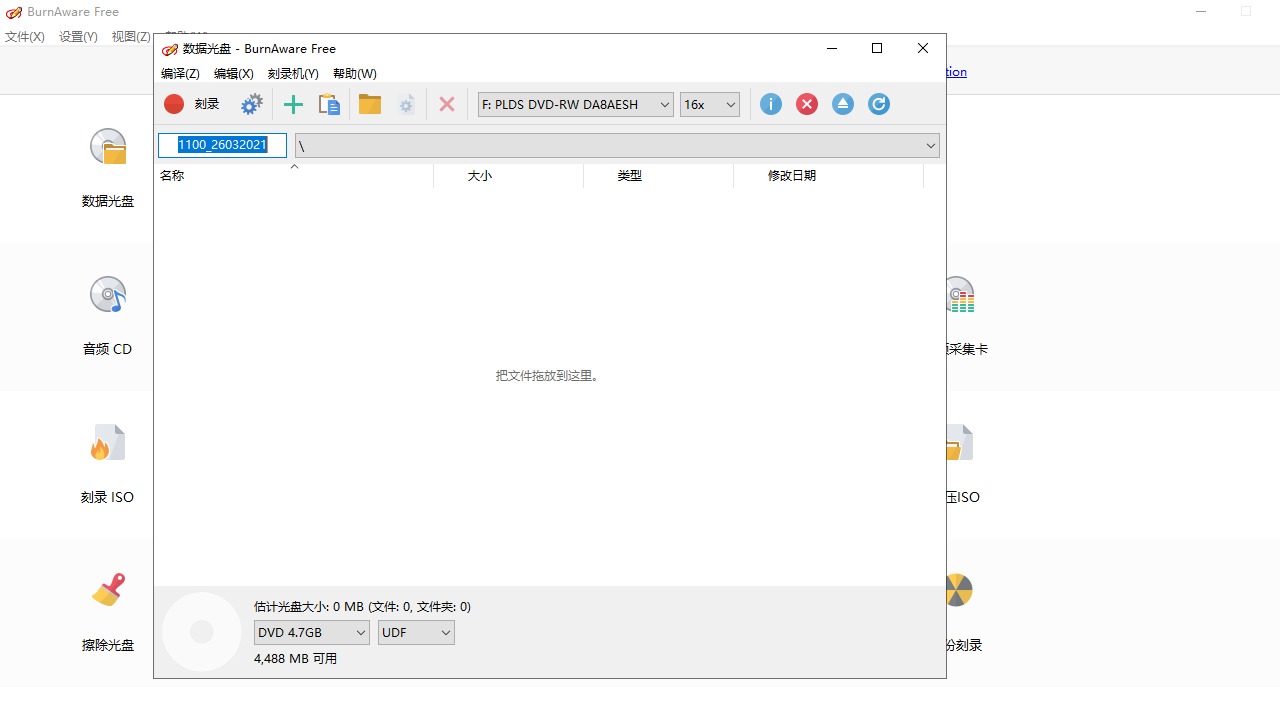Open the DVD 4.7GB capacity dropdown
The width and height of the screenshot is (1280, 720).
tap(311, 632)
